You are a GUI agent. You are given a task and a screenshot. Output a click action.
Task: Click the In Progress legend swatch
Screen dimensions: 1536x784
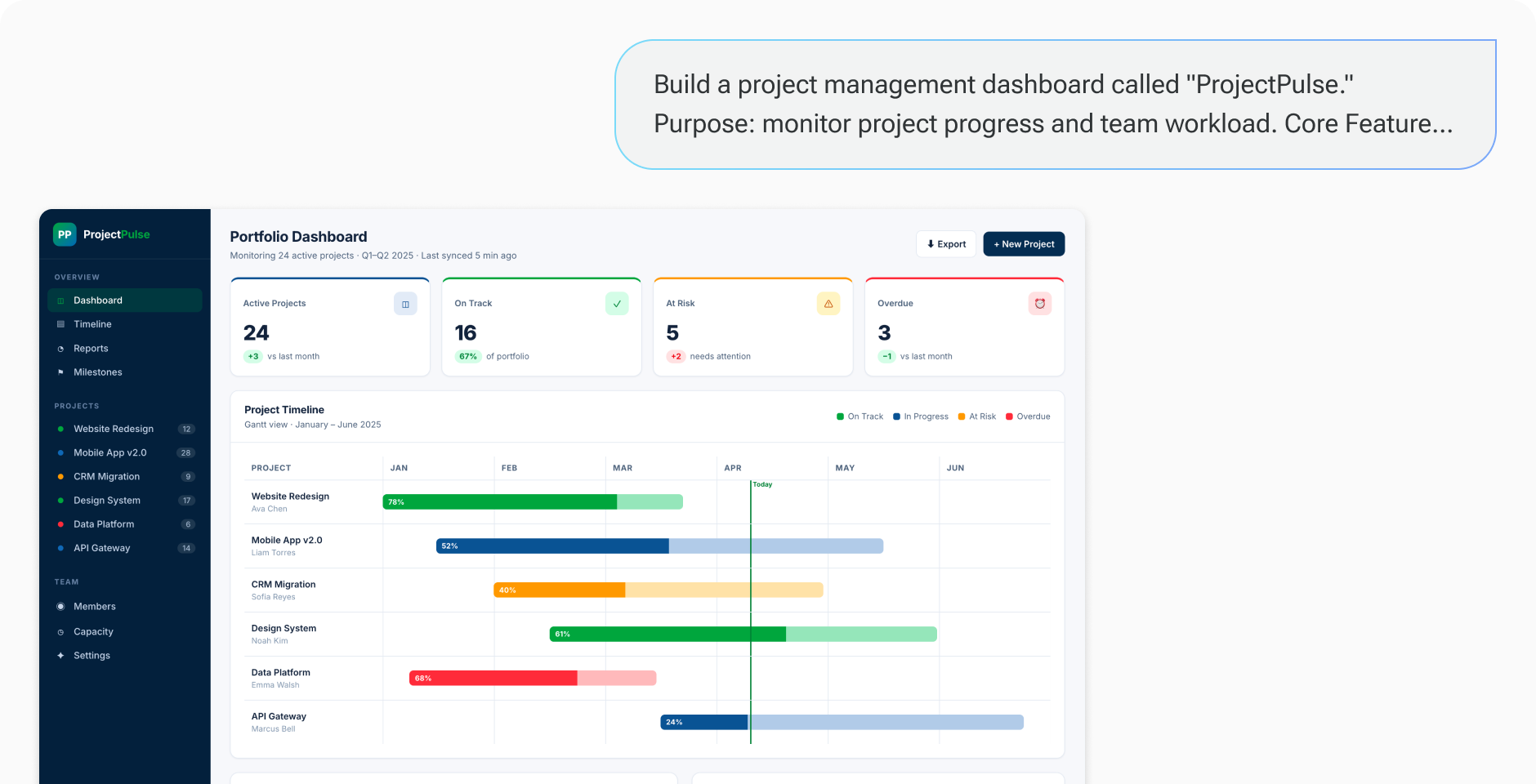pos(896,416)
